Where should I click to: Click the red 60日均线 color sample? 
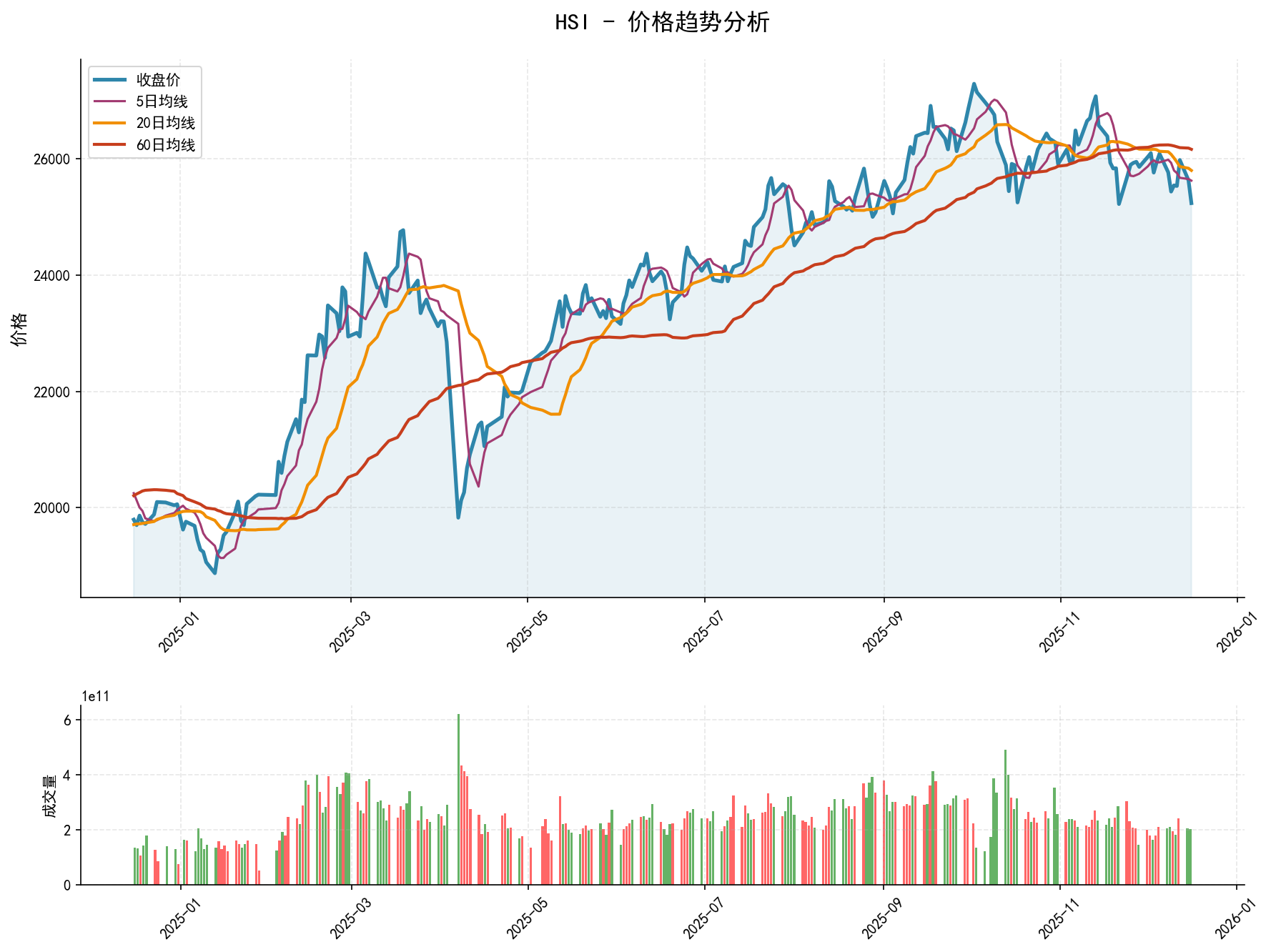pyautogui.click(x=111, y=144)
